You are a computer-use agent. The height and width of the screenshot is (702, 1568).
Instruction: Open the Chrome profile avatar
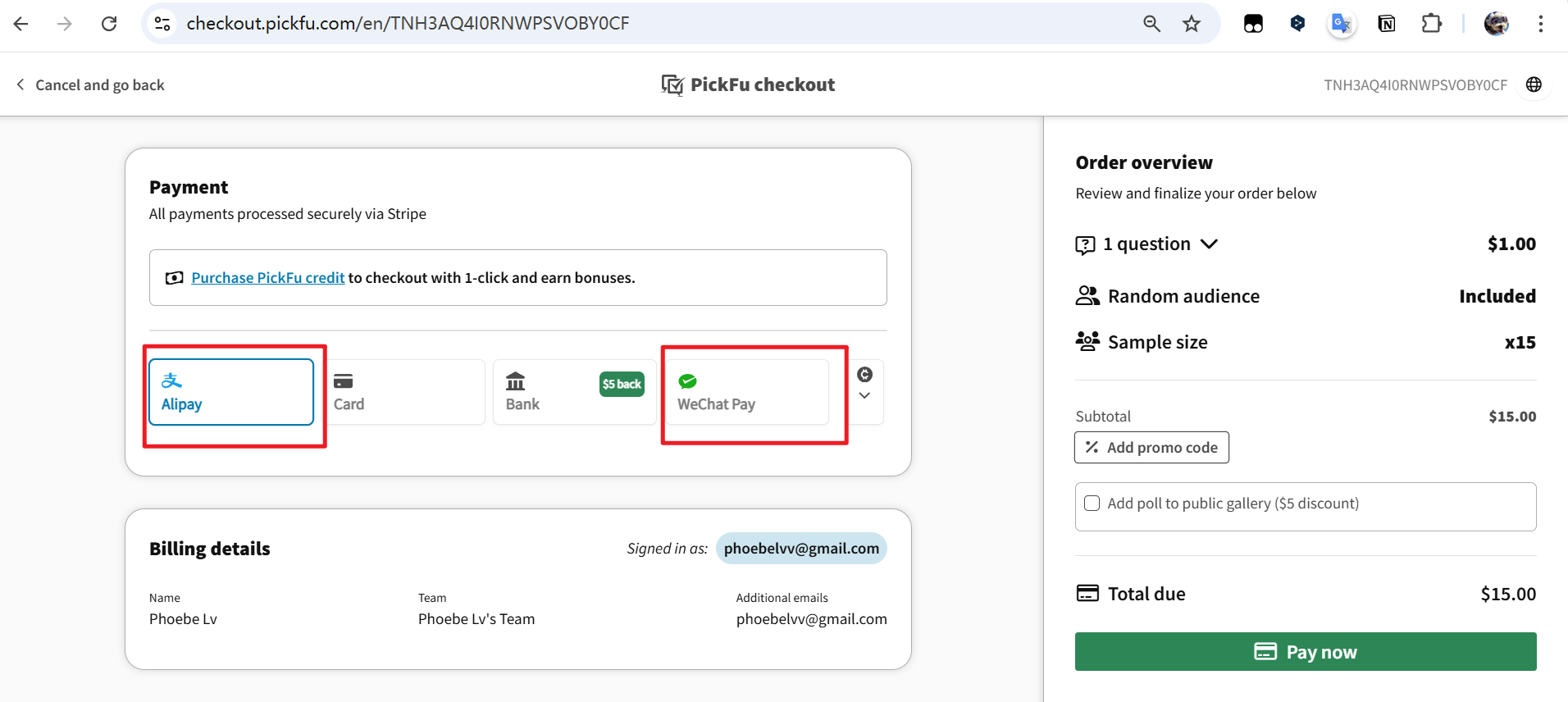tap(1497, 24)
